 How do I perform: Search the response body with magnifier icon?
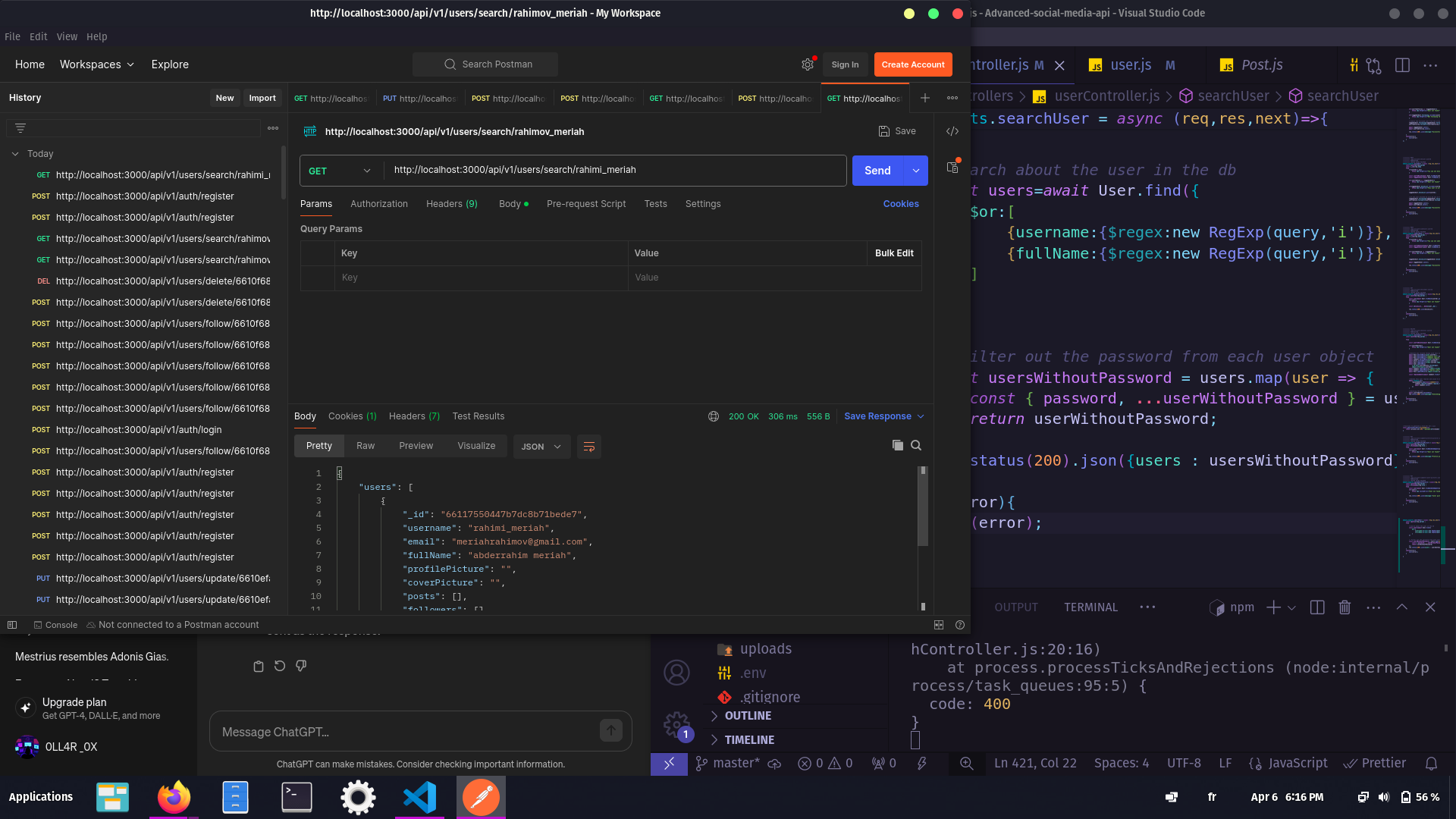click(916, 446)
